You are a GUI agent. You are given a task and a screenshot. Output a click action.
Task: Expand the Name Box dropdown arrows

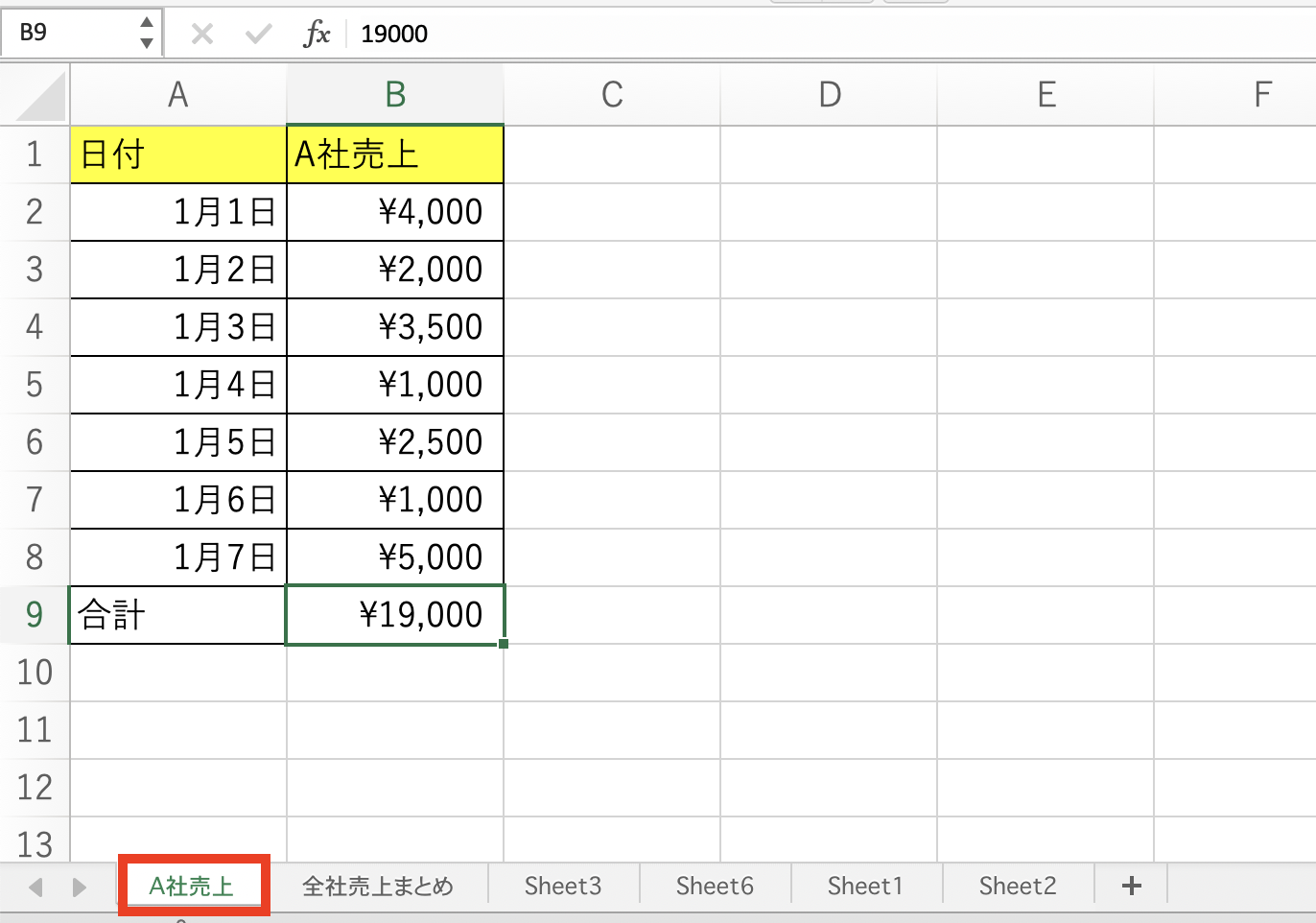pos(146,33)
